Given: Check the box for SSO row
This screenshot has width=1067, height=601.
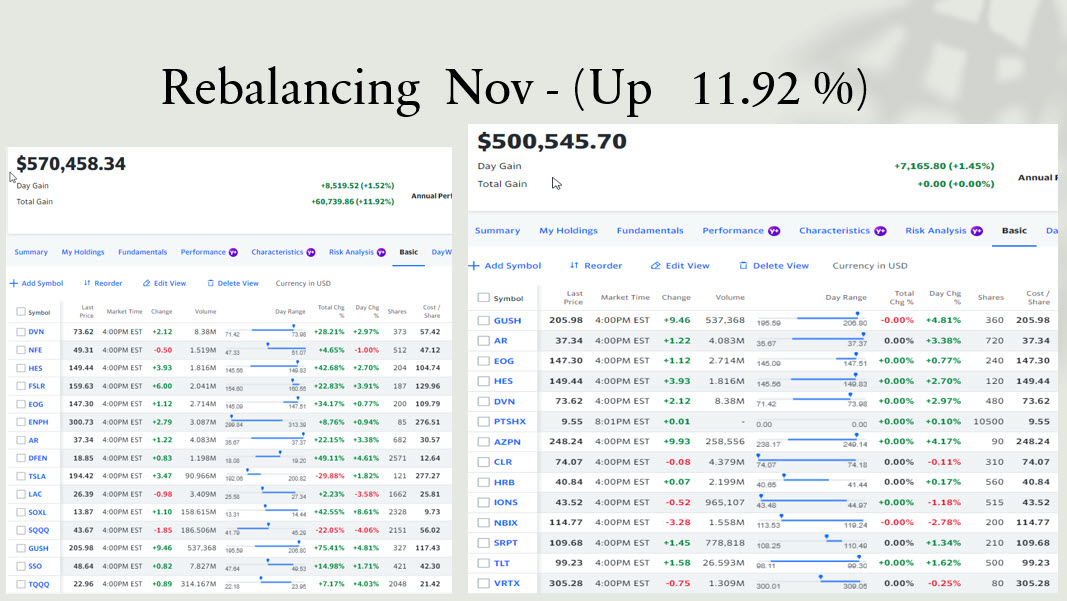Looking at the screenshot, I should pyautogui.click(x=21, y=566).
